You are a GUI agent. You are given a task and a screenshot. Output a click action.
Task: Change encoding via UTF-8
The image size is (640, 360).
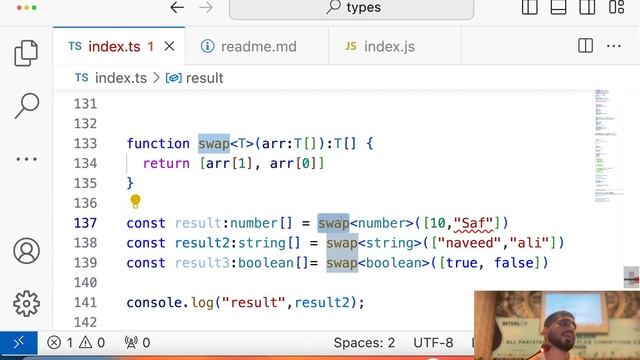coord(433,342)
